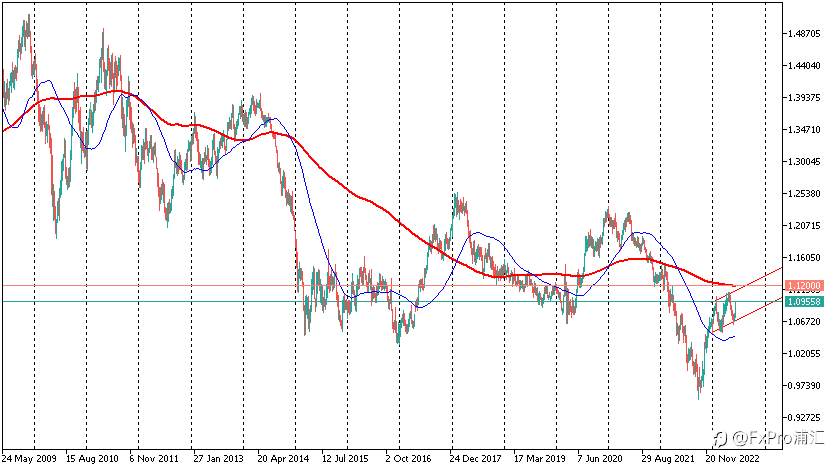835x470 pixels.
Task: Select the 27 Jan 2013 date label
Action: (x=218, y=458)
